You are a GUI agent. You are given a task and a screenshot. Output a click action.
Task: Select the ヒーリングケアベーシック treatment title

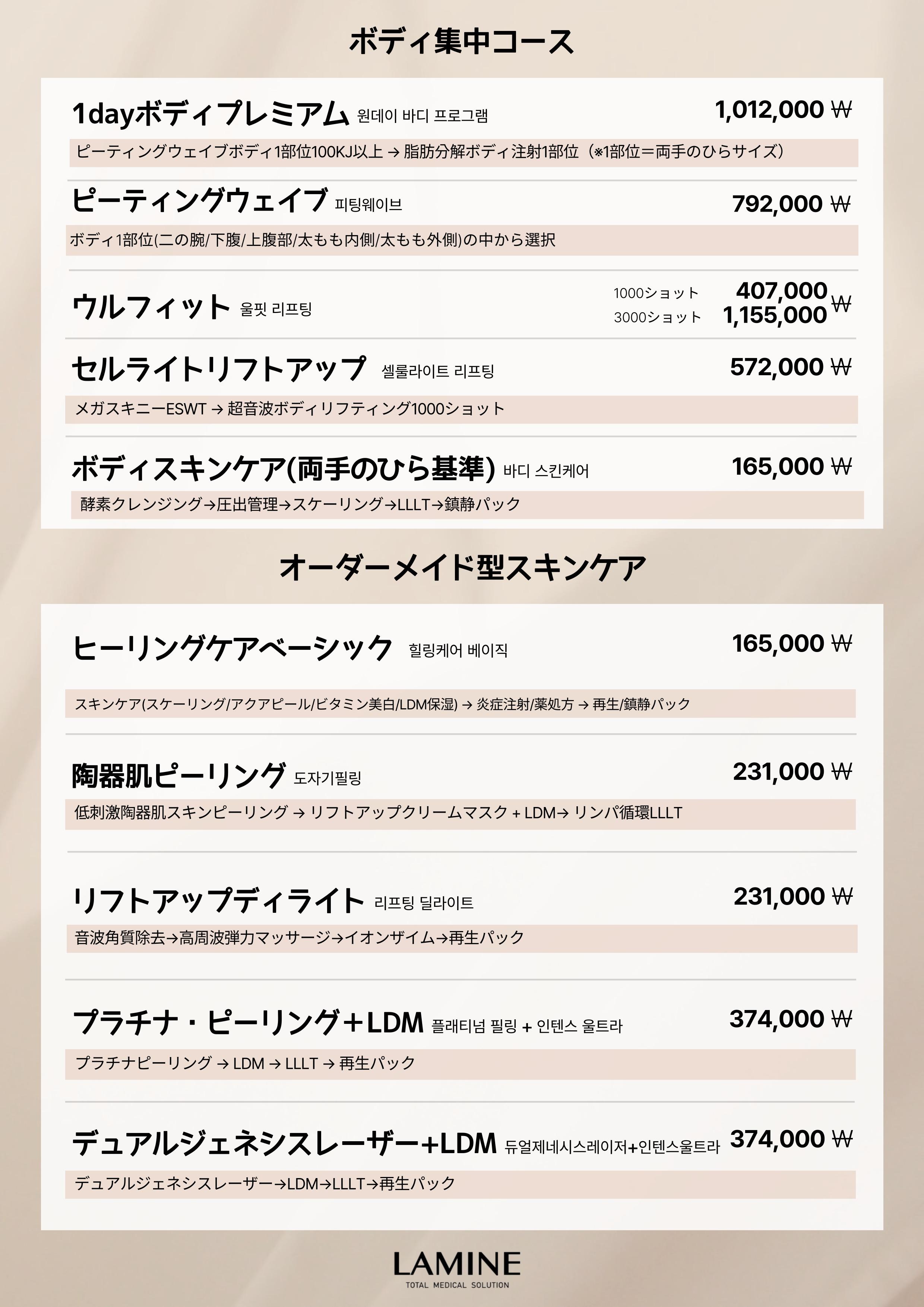tap(232, 648)
